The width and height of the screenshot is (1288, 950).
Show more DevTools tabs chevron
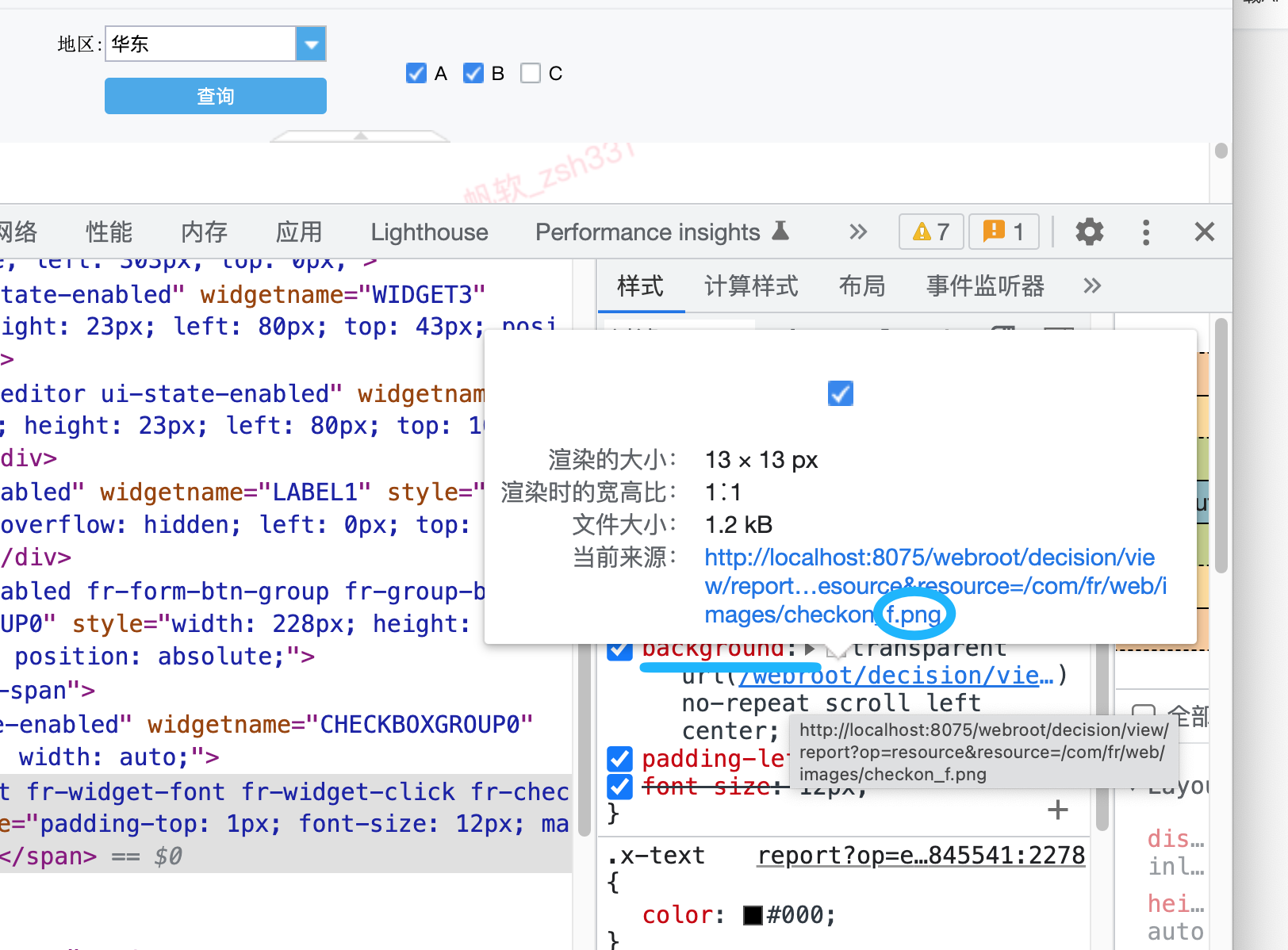pyautogui.click(x=858, y=232)
